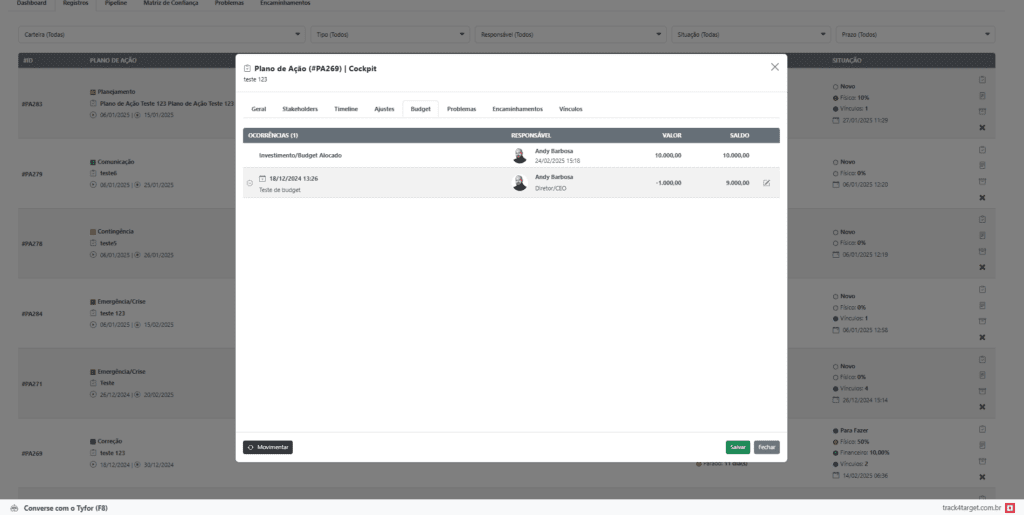The image size is (1024, 515).
Task: Open the Carteira (Todas) filter dropdown
Action: [161, 35]
